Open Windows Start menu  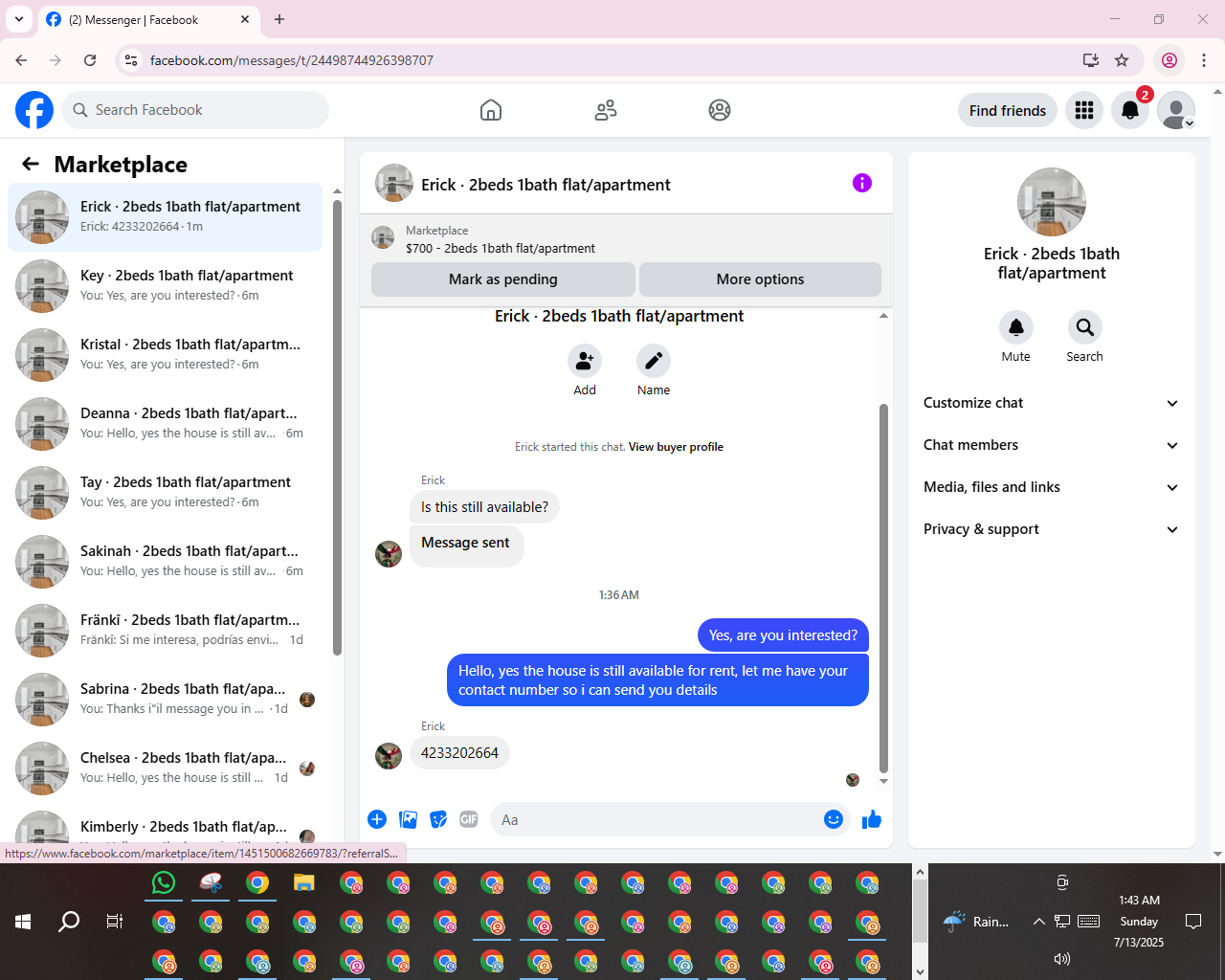[x=23, y=922]
